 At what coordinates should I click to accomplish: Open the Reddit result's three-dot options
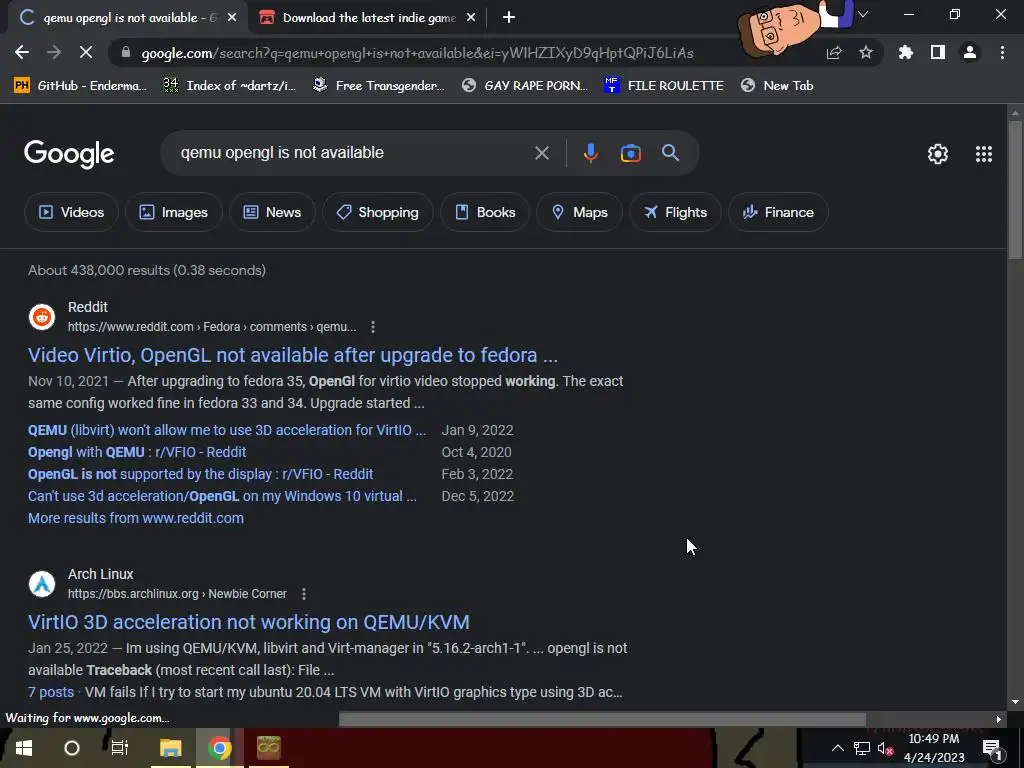[373, 327]
